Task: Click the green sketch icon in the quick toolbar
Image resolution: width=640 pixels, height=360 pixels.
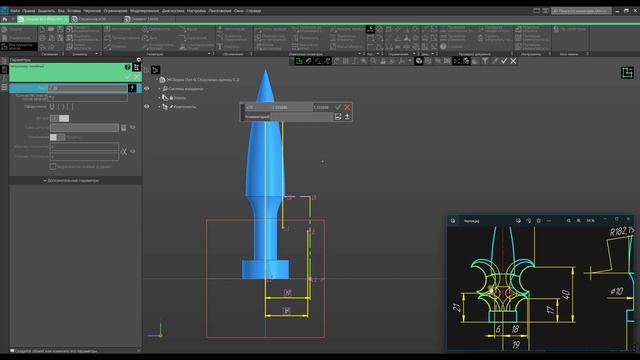Action: click(x=299, y=61)
